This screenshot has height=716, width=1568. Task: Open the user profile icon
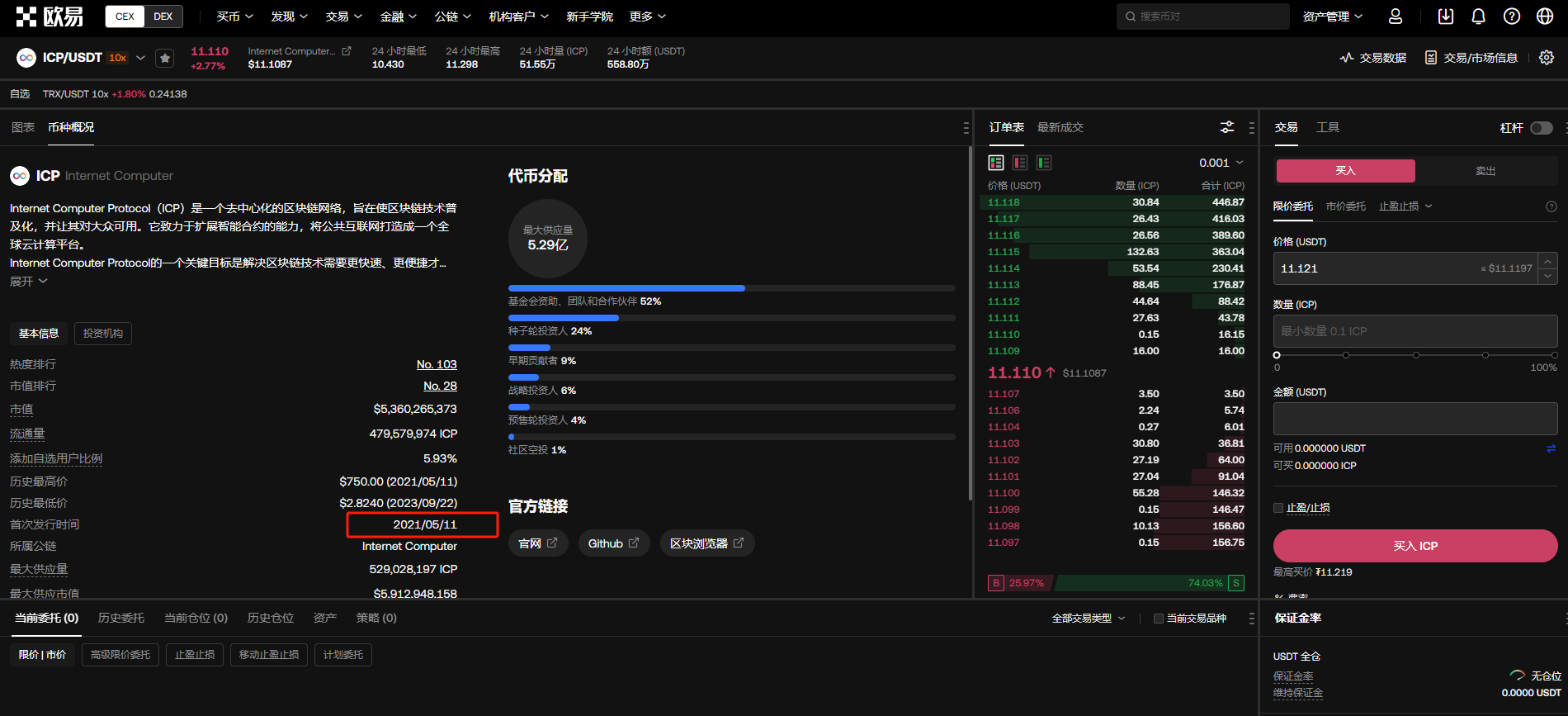click(x=1396, y=17)
